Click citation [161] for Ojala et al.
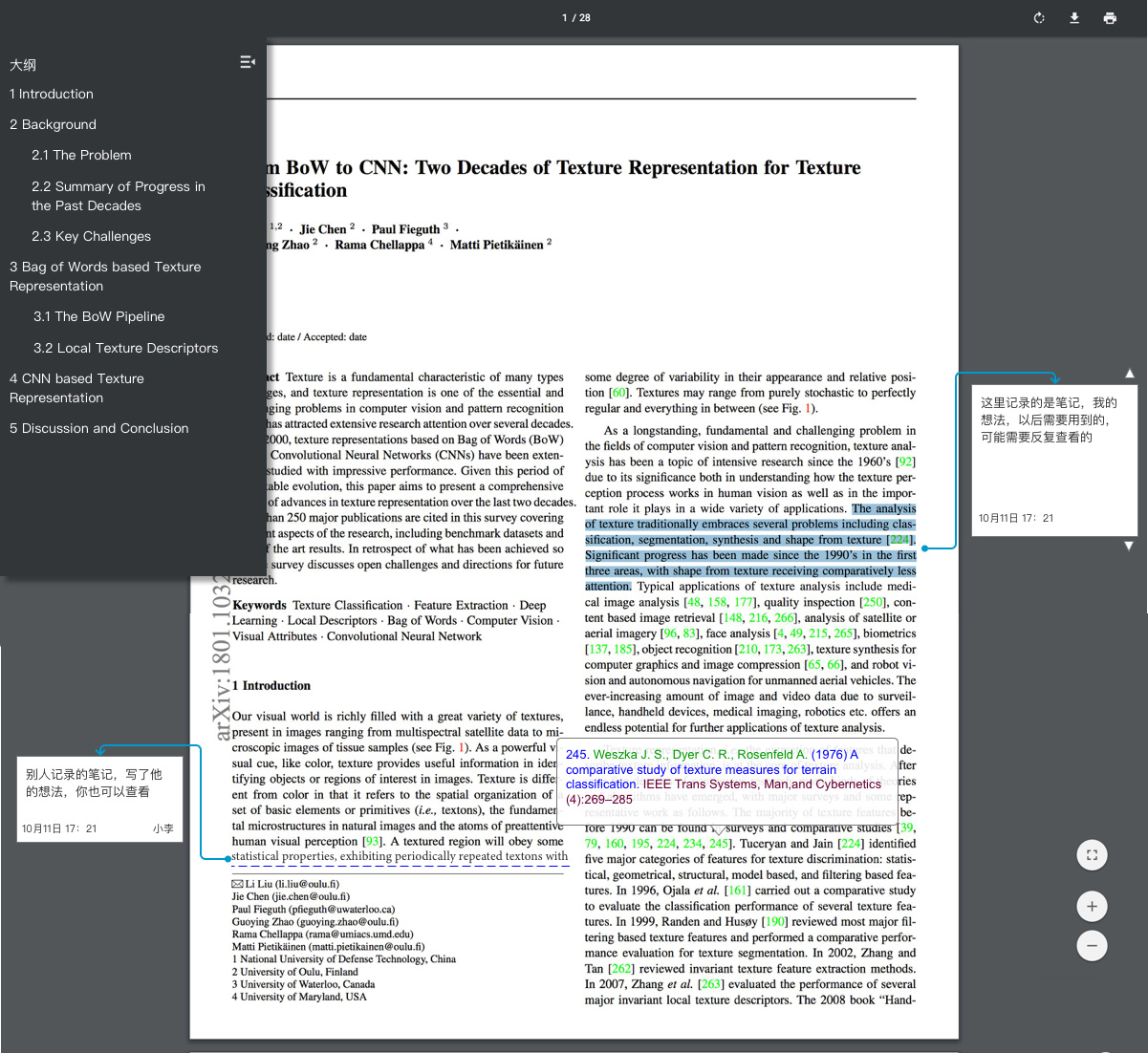The width and height of the screenshot is (1148, 1053). coord(737,891)
